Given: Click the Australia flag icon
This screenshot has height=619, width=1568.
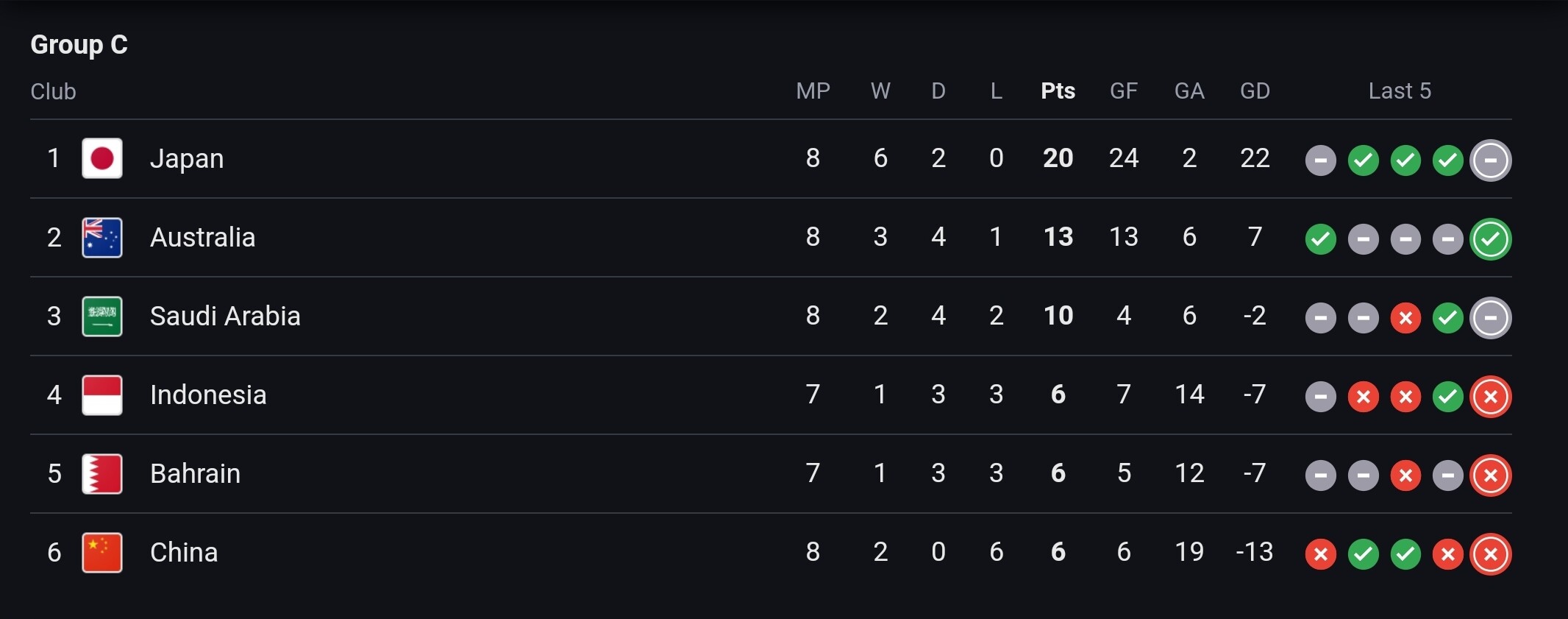Looking at the screenshot, I should tap(102, 237).
